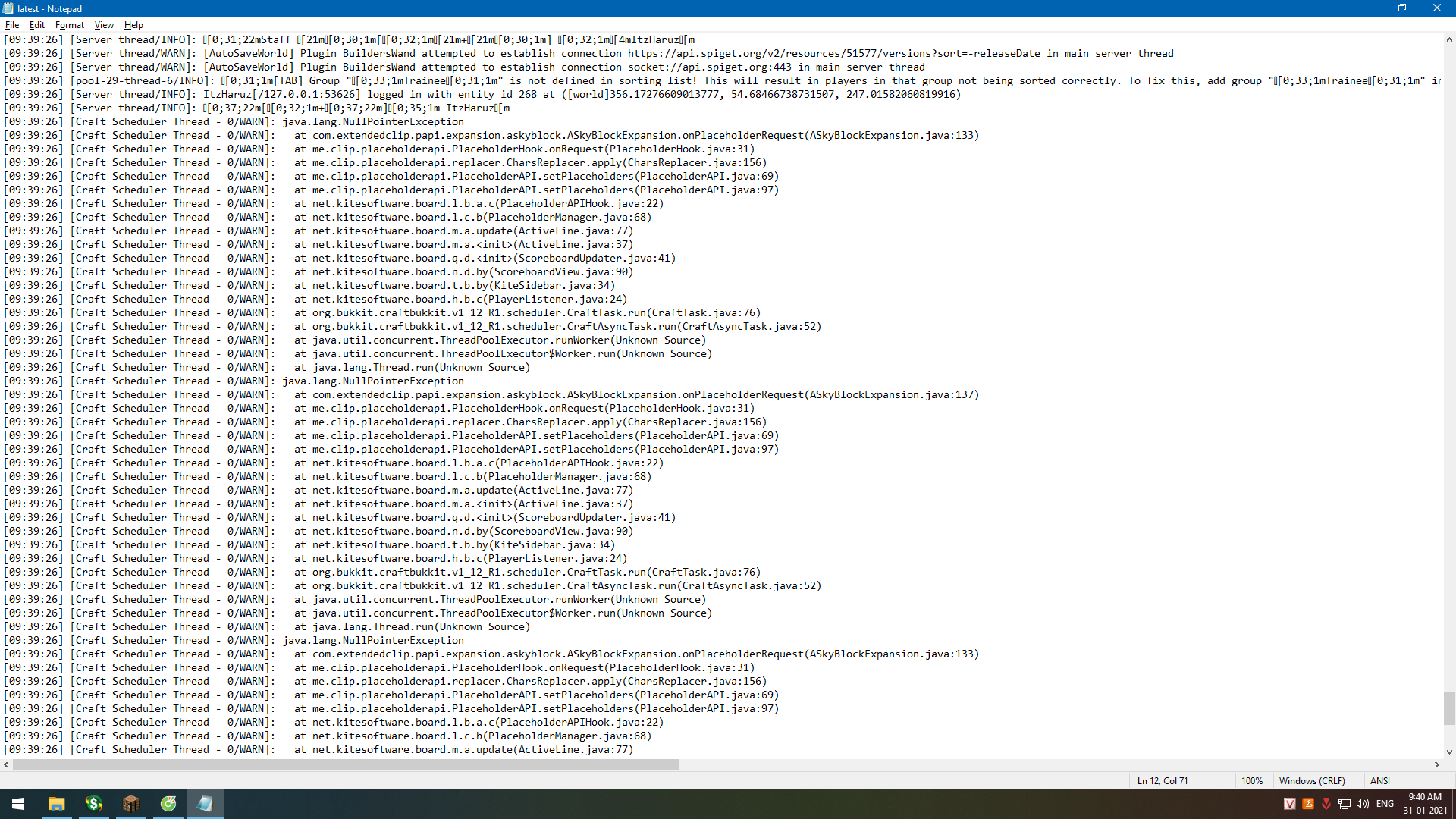Click the Windows Start button
The image size is (1456, 819).
[18, 804]
